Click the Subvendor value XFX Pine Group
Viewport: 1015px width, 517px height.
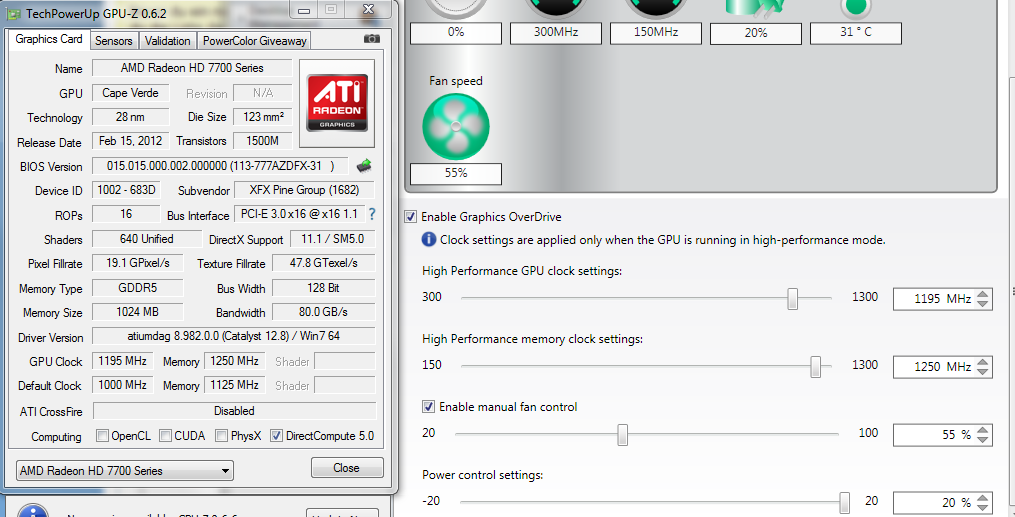point(304,190)
